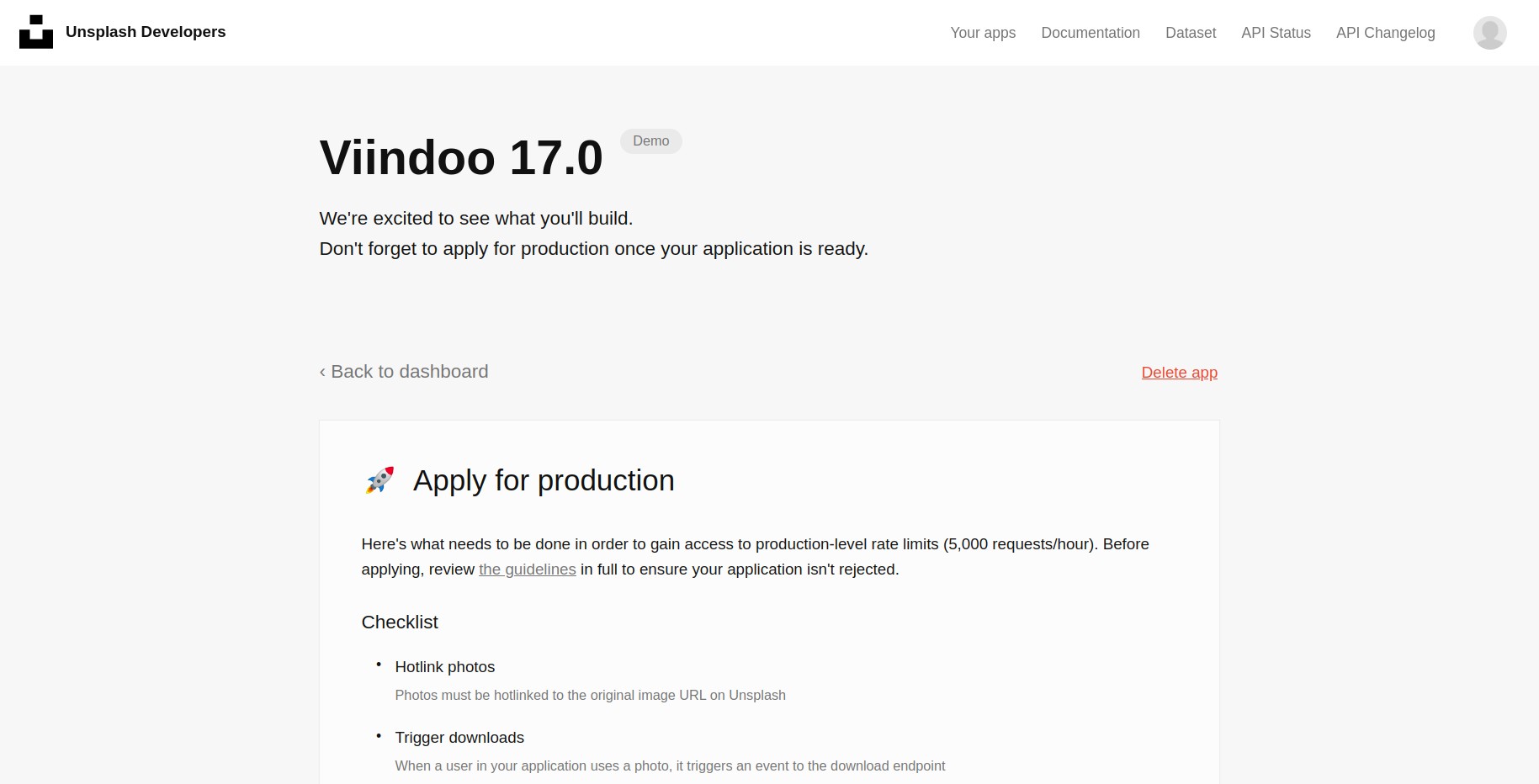Open the Your apps menu item

[x=982, y=33]
